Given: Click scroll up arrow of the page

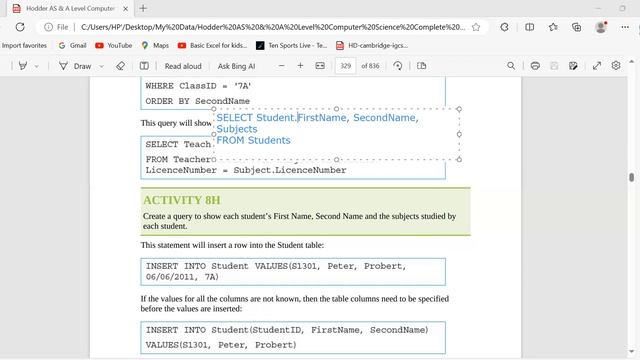Looking at the screenshot, I should pyautogui.click(x=631, y=62).
